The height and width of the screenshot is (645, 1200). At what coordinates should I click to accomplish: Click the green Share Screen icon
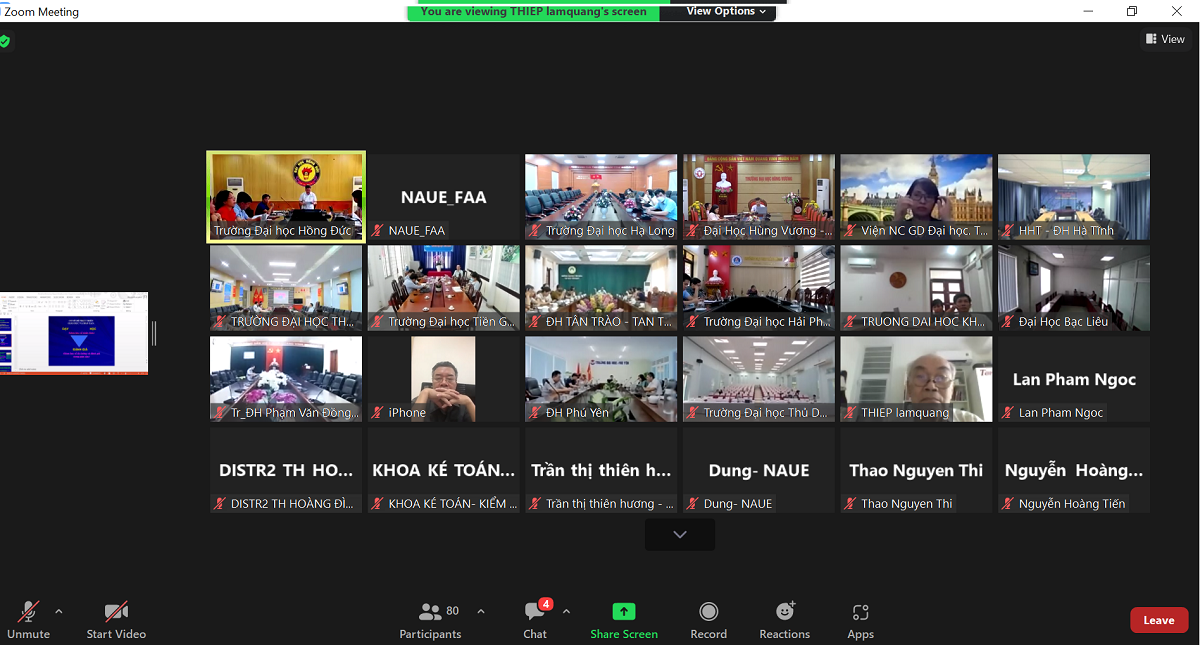click(x=624, y=611)
